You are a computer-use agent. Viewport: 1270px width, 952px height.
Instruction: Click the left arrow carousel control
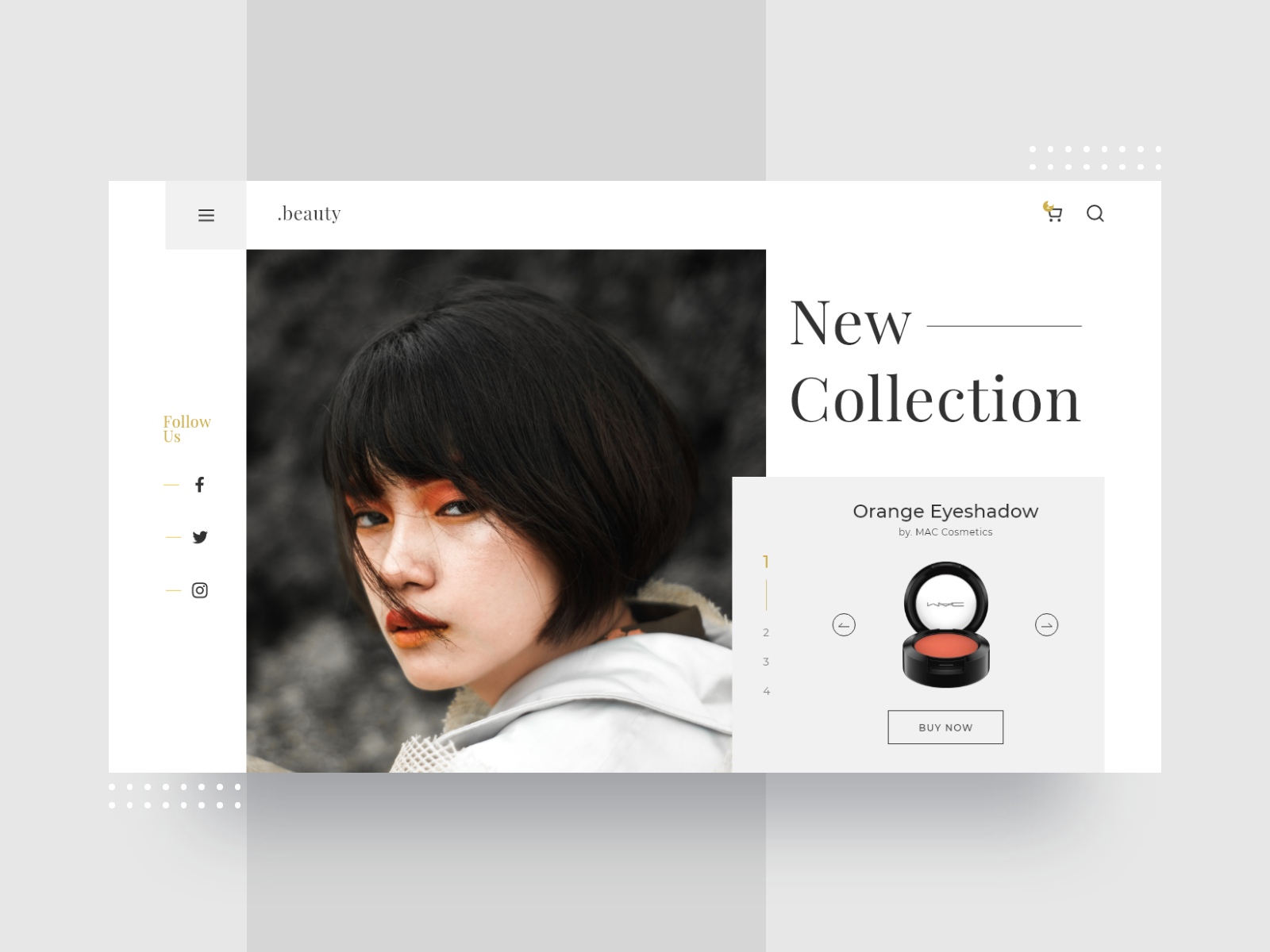click(x=845, y=625)
